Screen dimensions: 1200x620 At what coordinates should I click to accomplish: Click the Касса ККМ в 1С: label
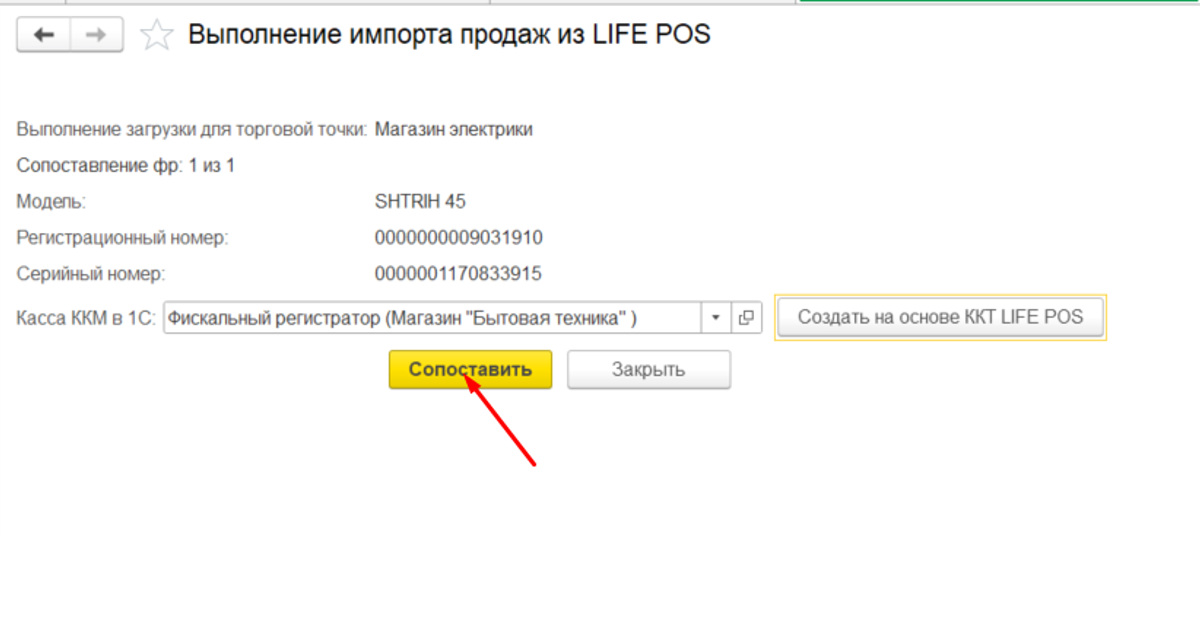click(86, 318)
